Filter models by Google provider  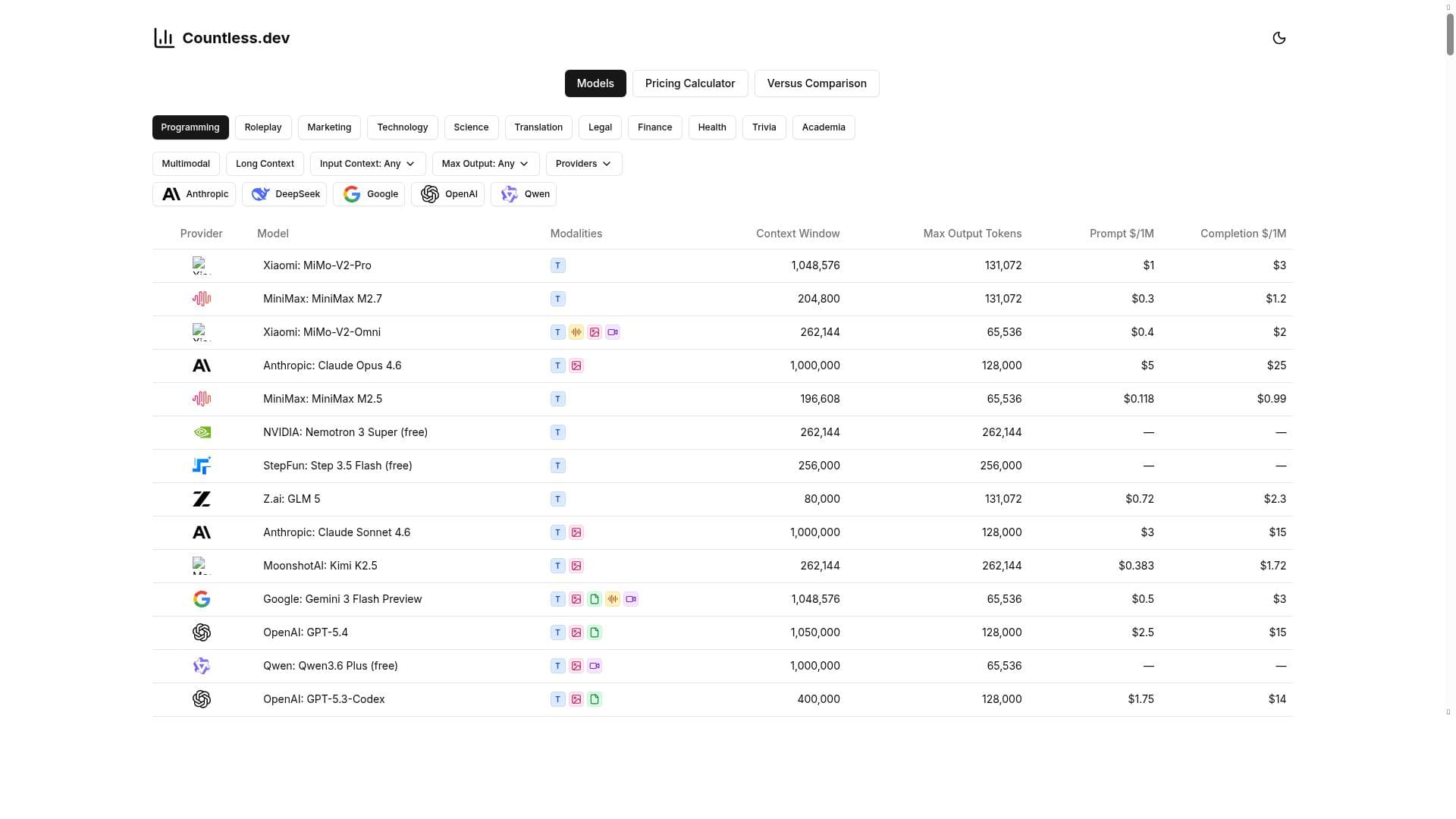(x=369, y=194)
